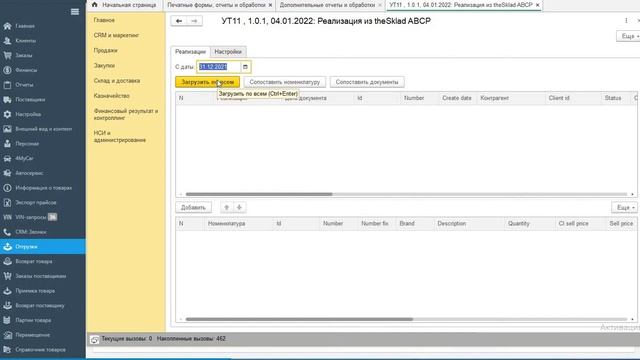The width and height of the screenshot is (640, 360).
Task: Open VIN-запросы in the sidebar
Action: [x=30, y=217]
